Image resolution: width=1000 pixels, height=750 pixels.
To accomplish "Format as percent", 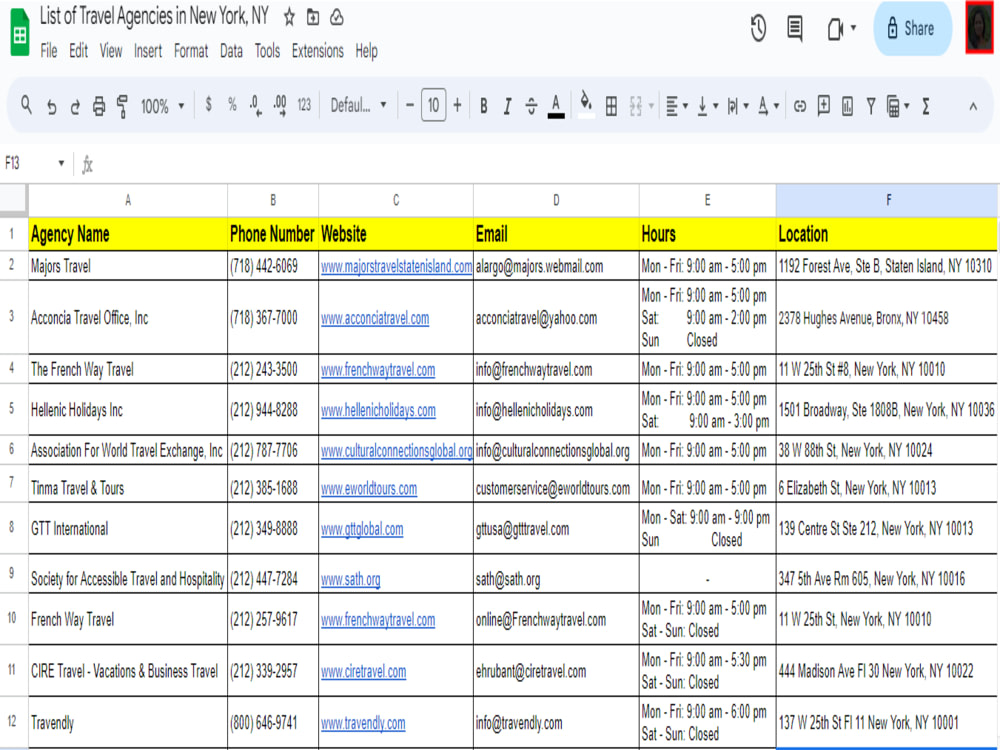I will [232, 105].
